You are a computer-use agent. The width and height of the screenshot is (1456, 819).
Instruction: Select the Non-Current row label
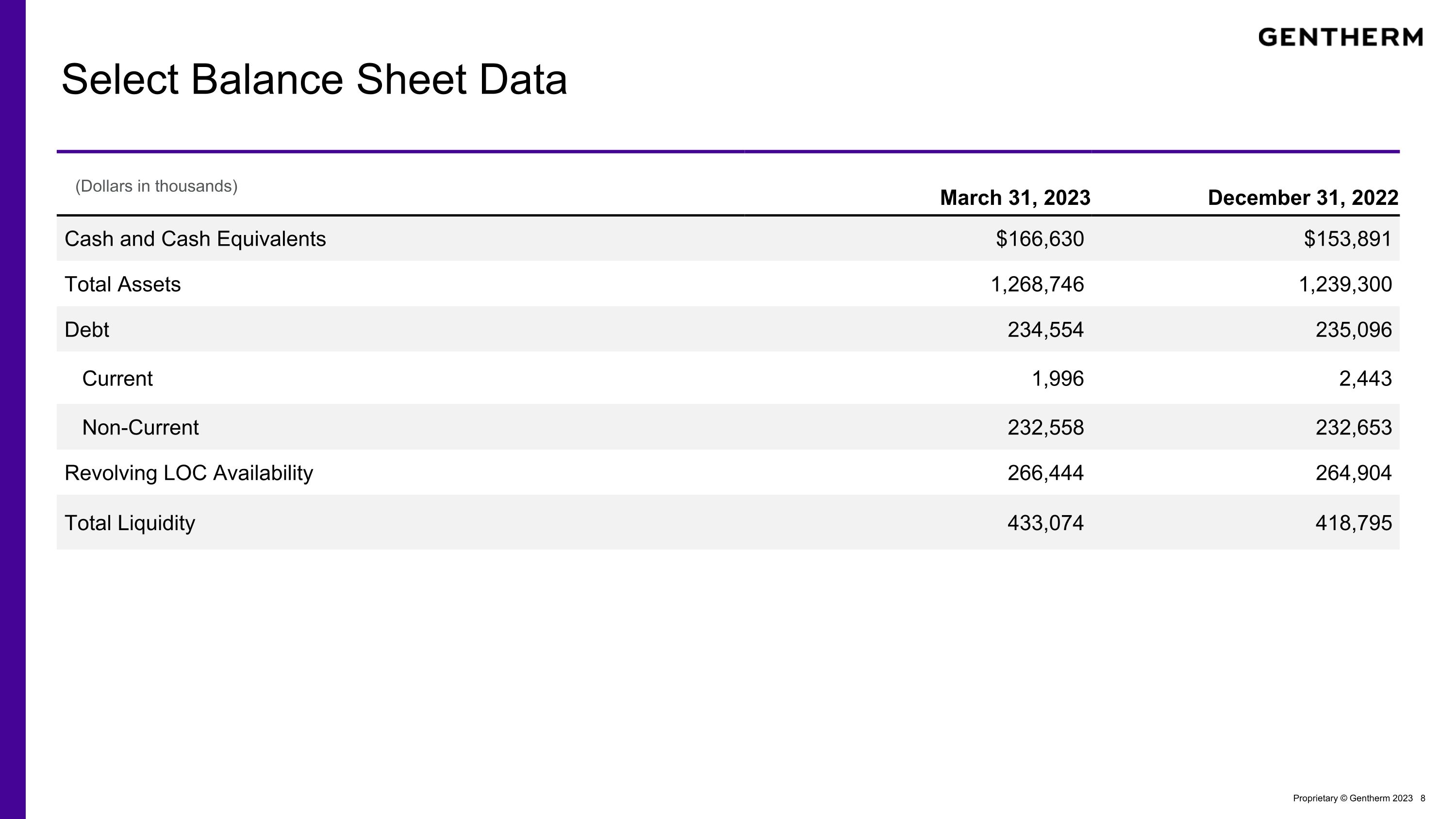click(140, 428)
